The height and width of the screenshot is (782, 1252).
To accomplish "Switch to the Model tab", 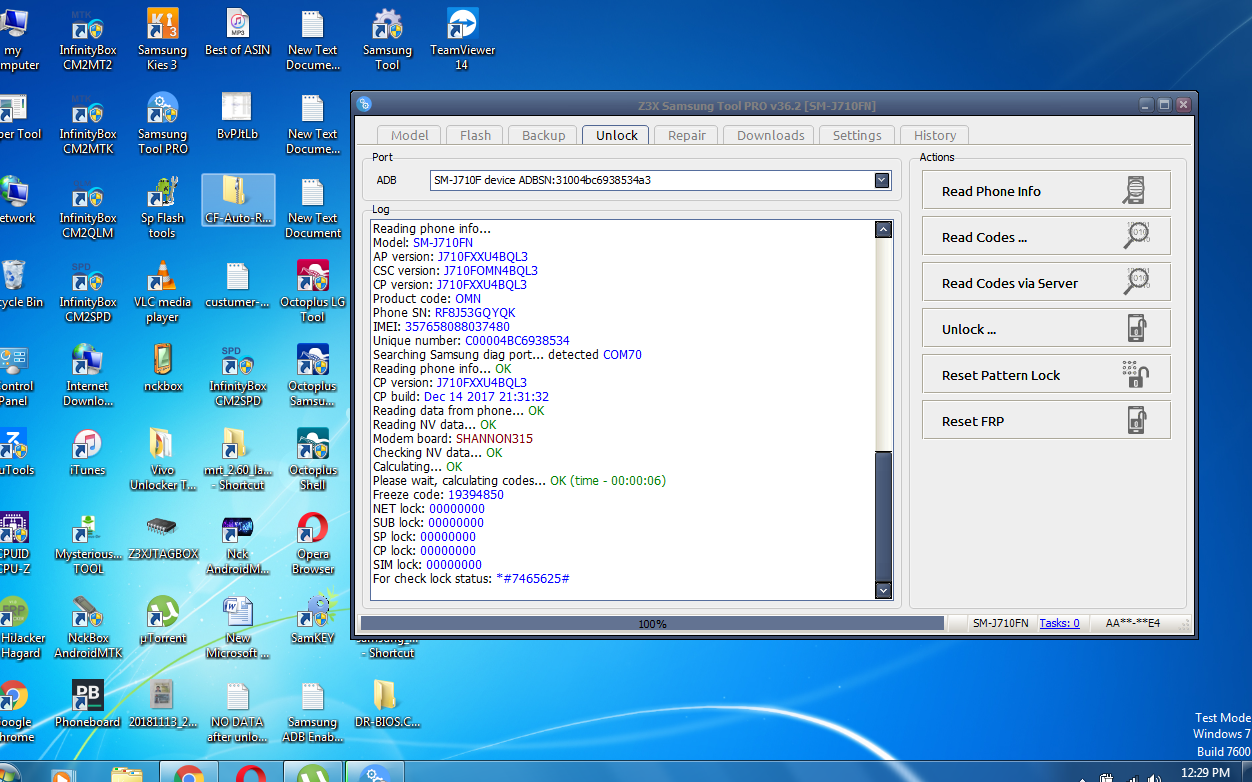I will pyautogui.click(x=410, y=135).
